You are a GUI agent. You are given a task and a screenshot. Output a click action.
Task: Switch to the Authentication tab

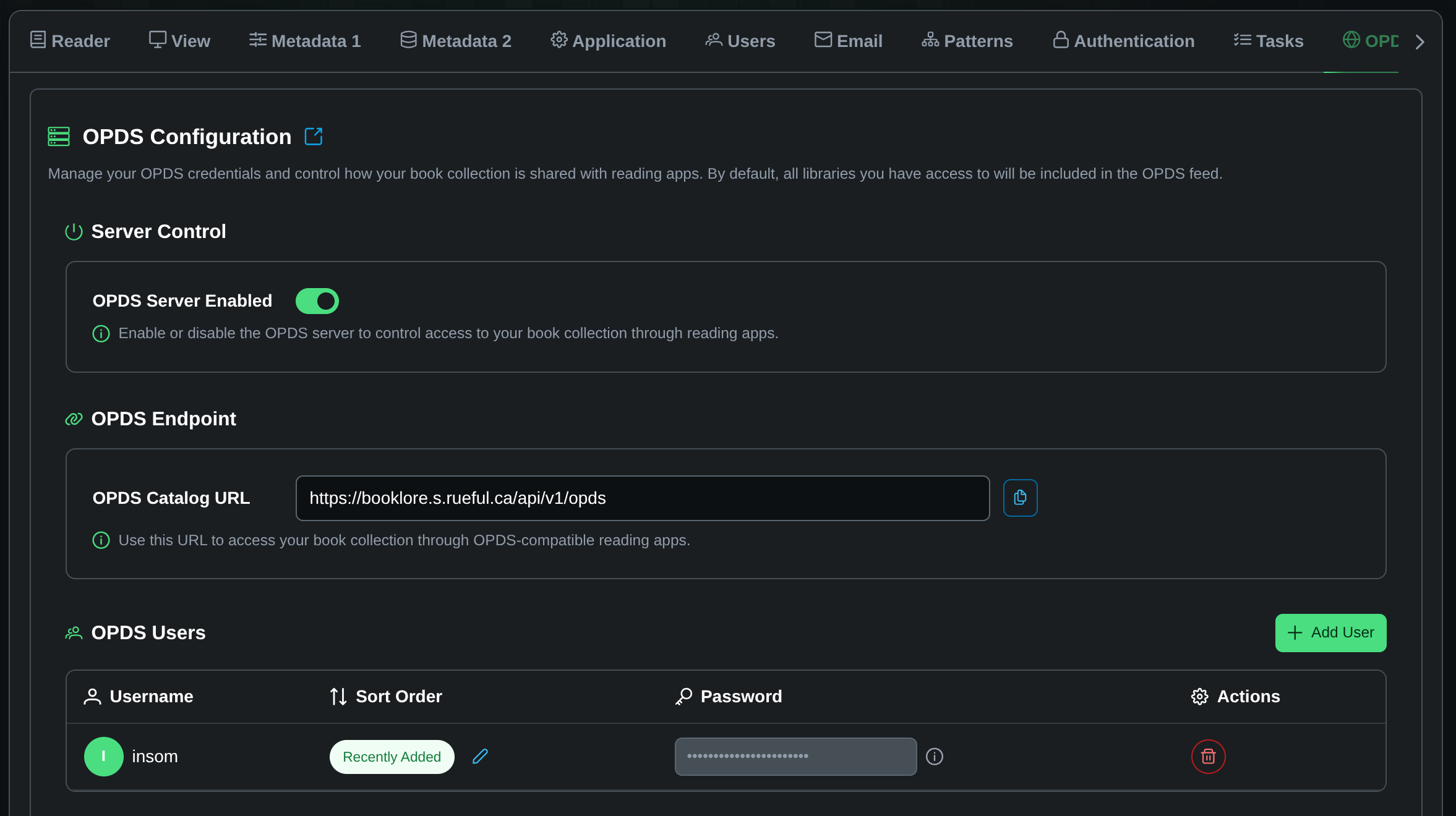click(x=1123, y=41)
